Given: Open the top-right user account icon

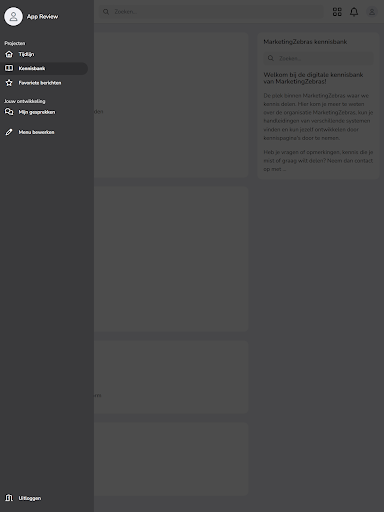Looking at the screenshot, I should coord(372,12).
